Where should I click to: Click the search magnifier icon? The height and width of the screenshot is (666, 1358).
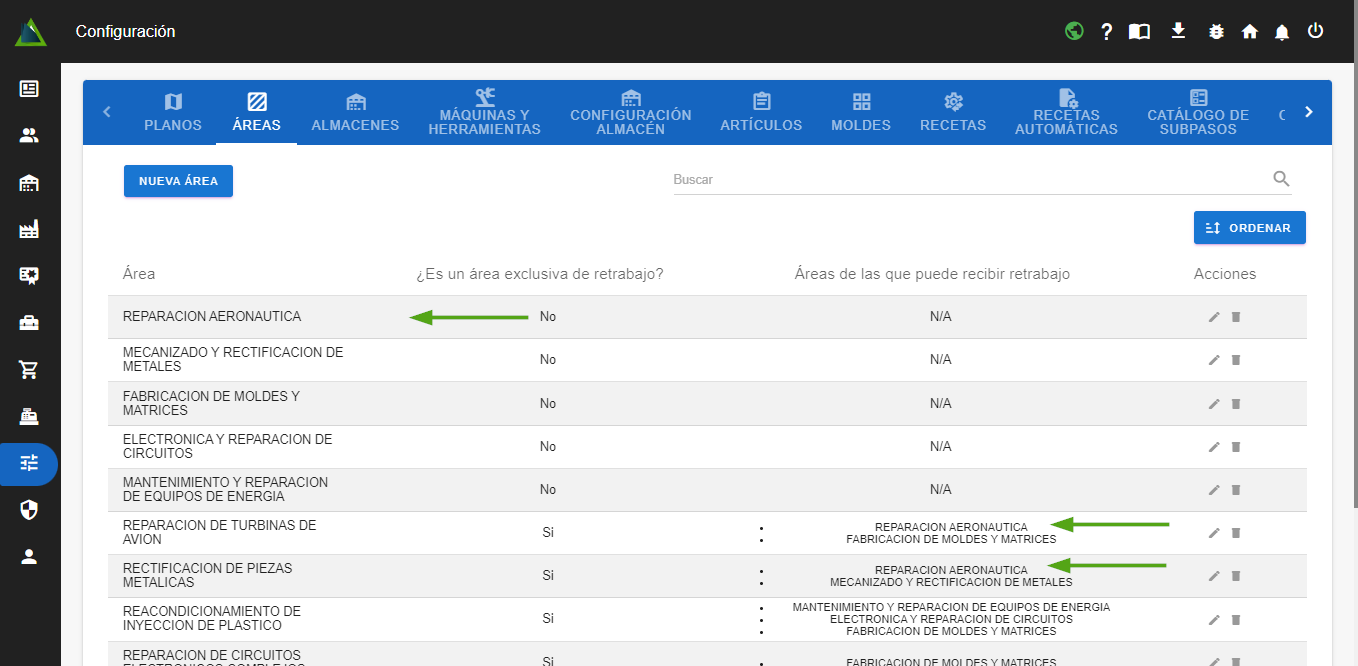[x=1281, y=179]
